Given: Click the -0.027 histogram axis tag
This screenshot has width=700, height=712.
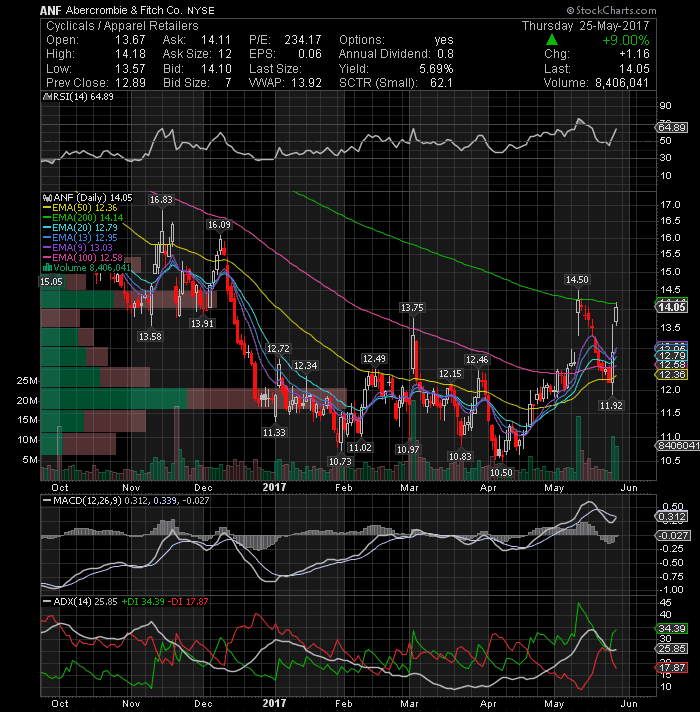Looking at the screenshot, I should point(673,536).
